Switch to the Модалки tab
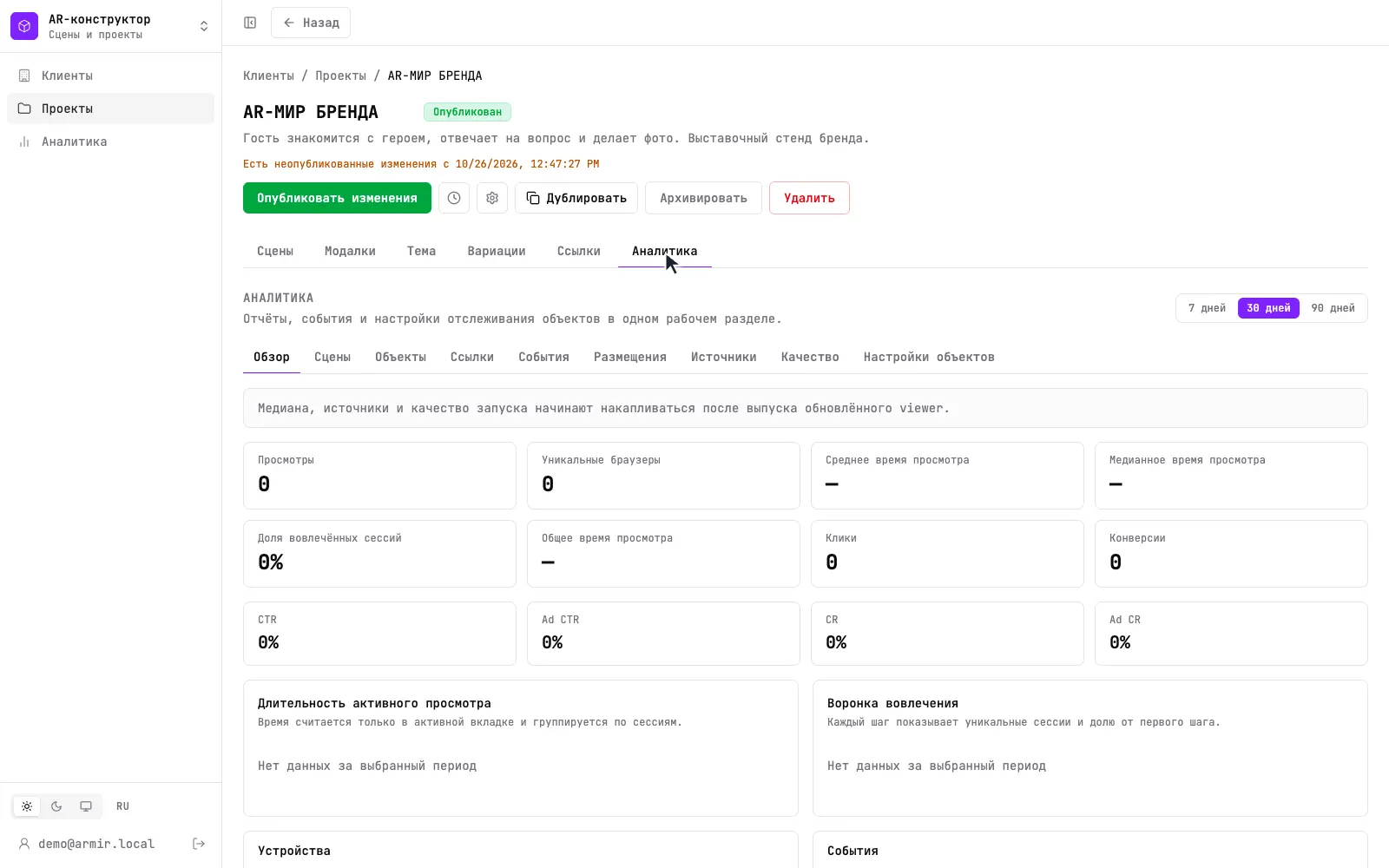The image size is (1389, 868). (x=350, y=251)
